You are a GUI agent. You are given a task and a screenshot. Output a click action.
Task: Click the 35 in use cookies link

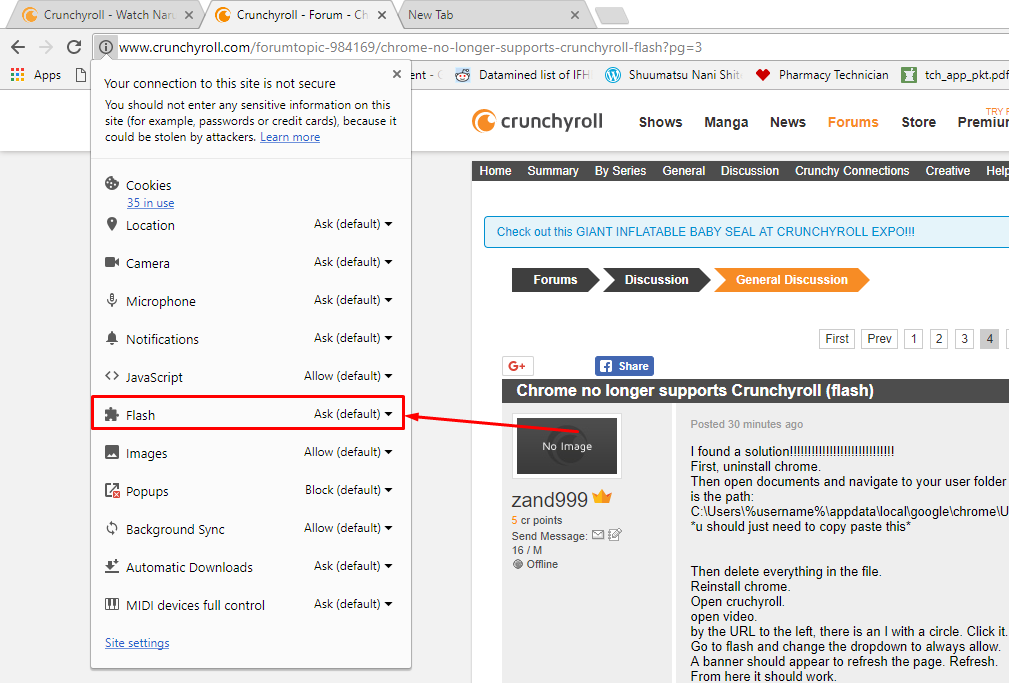(151, 203)
